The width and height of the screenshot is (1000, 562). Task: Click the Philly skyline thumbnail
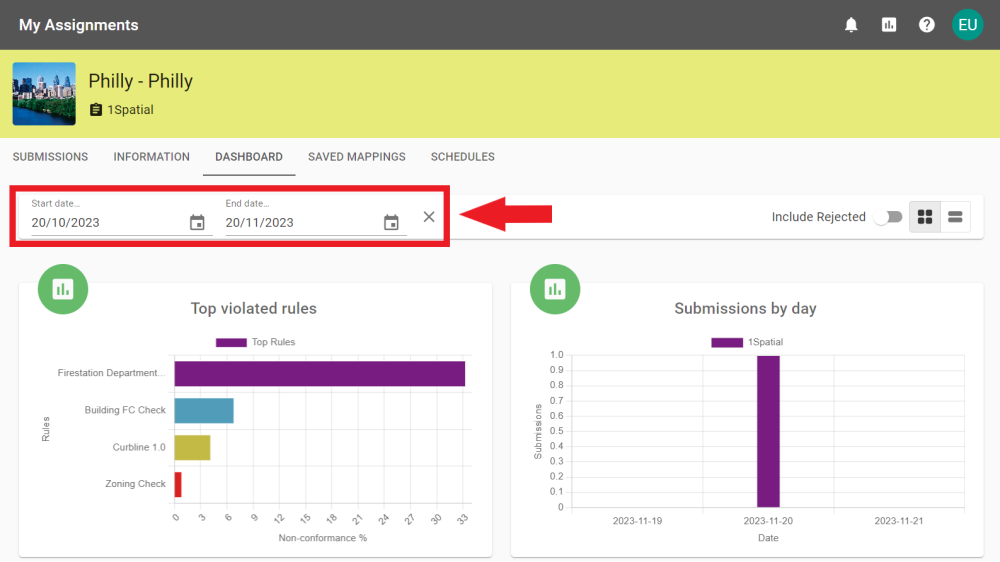click(x=44, y=94)
